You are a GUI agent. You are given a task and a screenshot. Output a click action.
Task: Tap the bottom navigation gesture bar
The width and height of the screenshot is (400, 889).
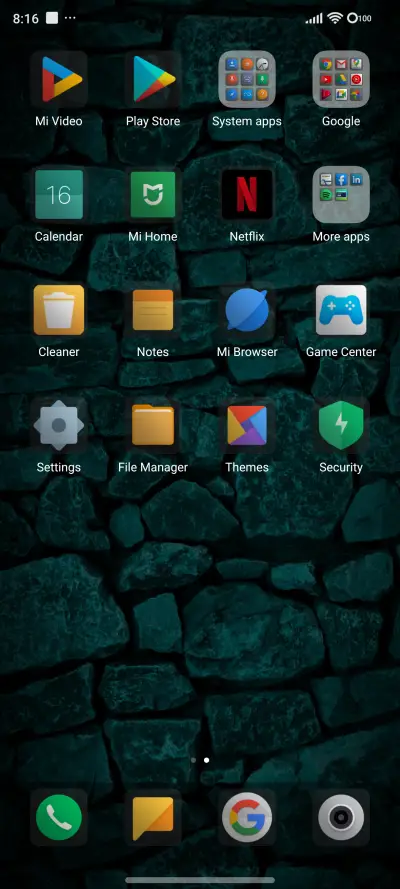click(x=200, y=880)
